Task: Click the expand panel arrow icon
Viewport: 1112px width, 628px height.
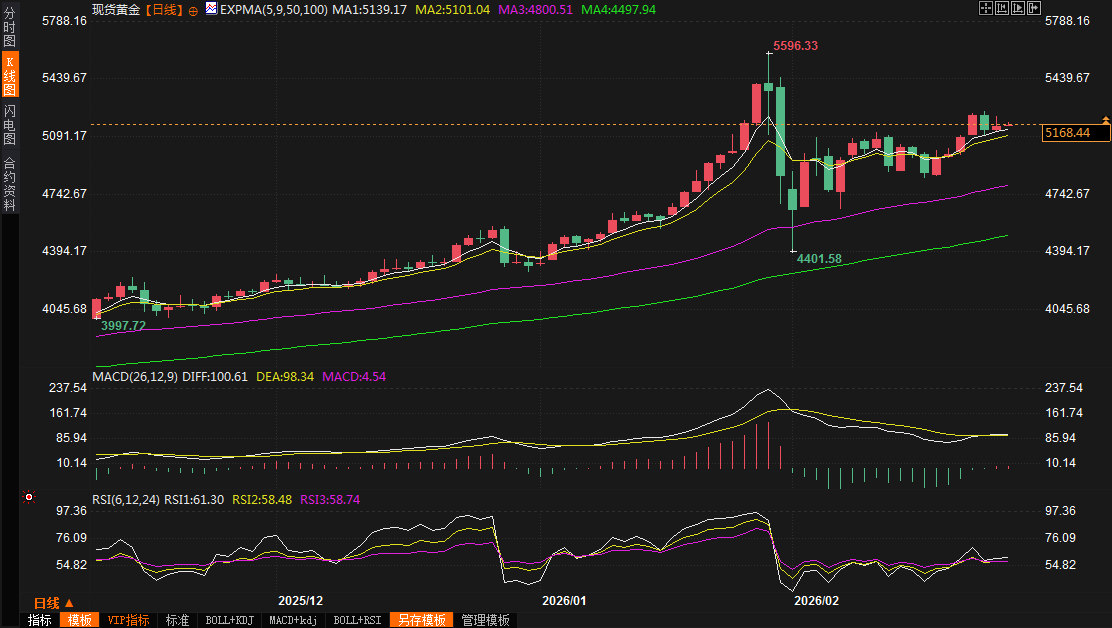Action: point(1034,8)
